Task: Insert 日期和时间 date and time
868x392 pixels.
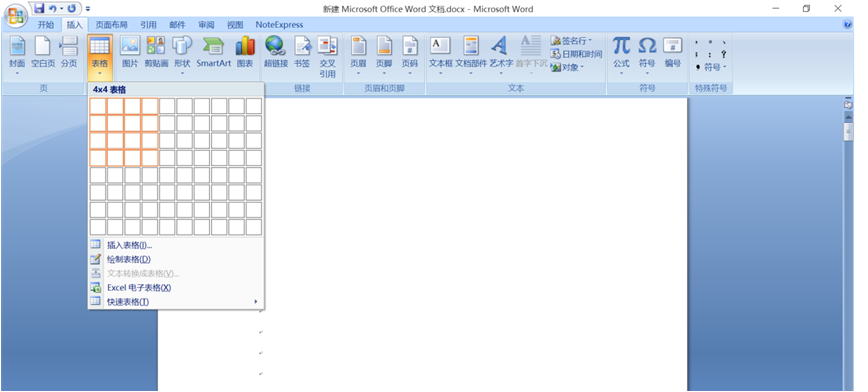Action: tap(576, 54)
